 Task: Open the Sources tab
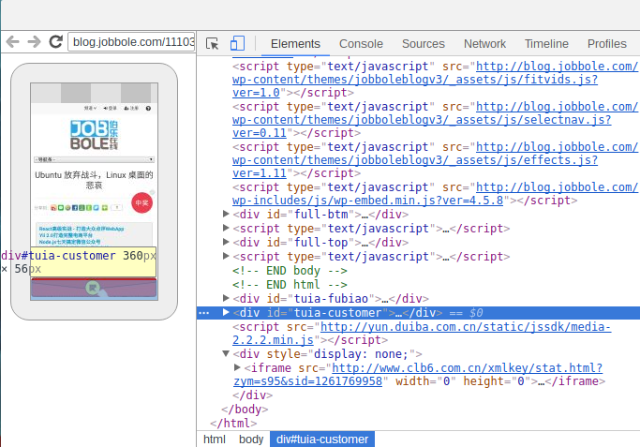pos(423,44)
